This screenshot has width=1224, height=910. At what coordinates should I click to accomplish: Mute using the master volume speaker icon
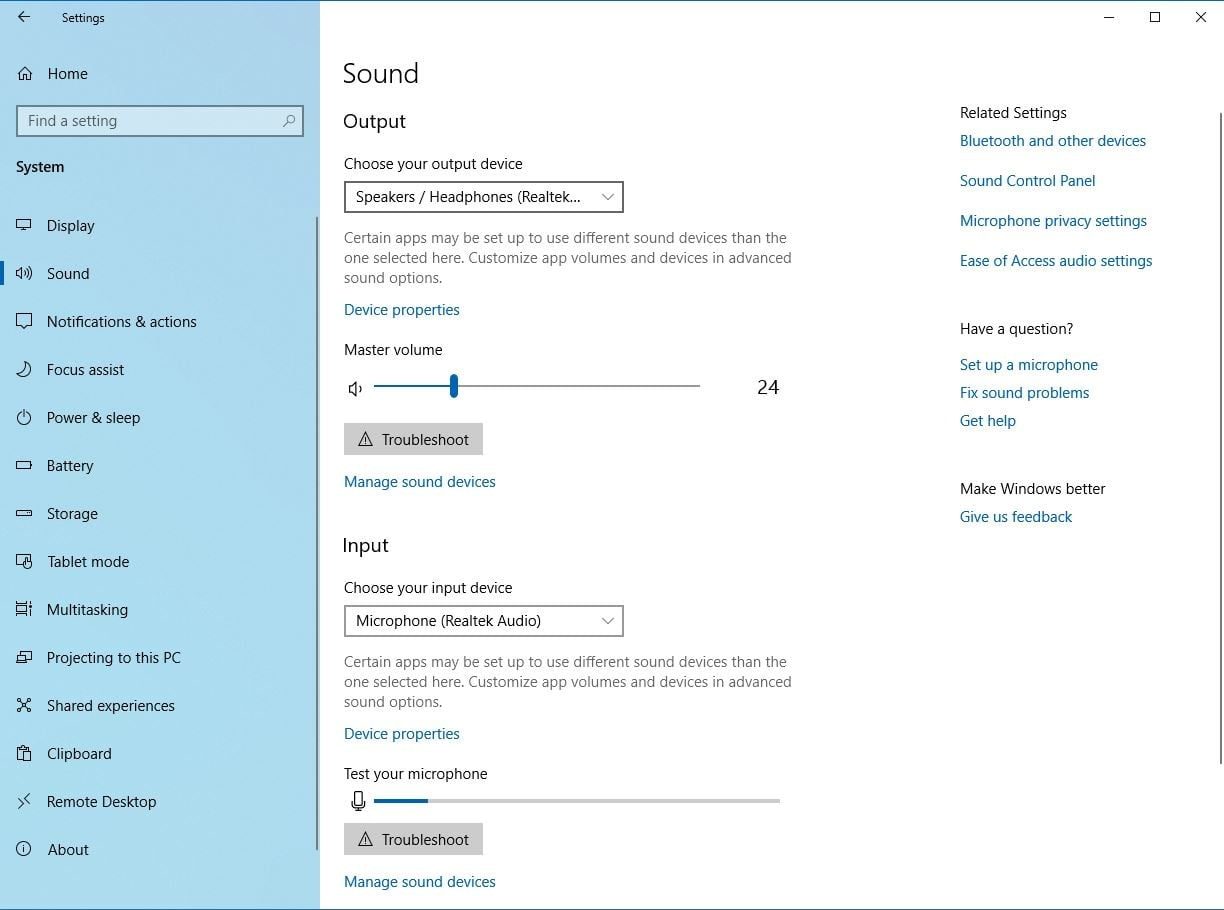[x=355, y=388]
